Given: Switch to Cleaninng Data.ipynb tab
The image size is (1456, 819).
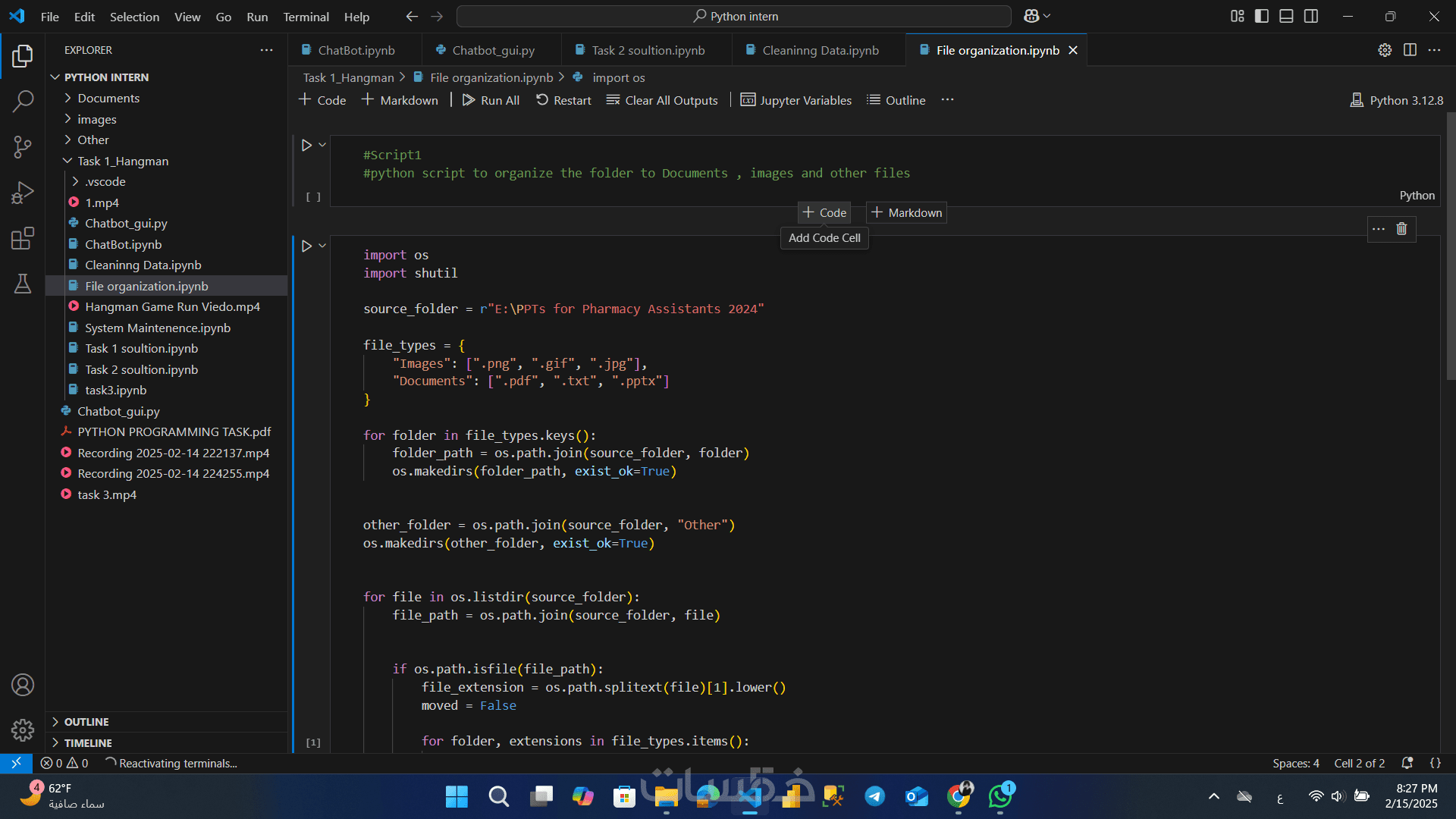Looking at the screenshot, I should pos(820,50).
